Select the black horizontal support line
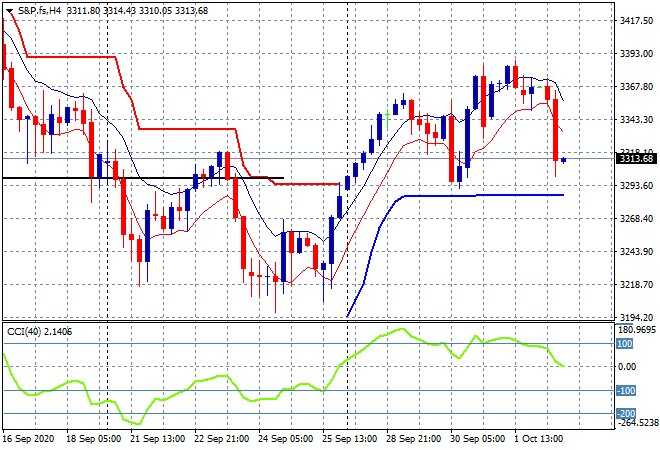This screenshot has width=660, height=450. [x=143, y=178]
